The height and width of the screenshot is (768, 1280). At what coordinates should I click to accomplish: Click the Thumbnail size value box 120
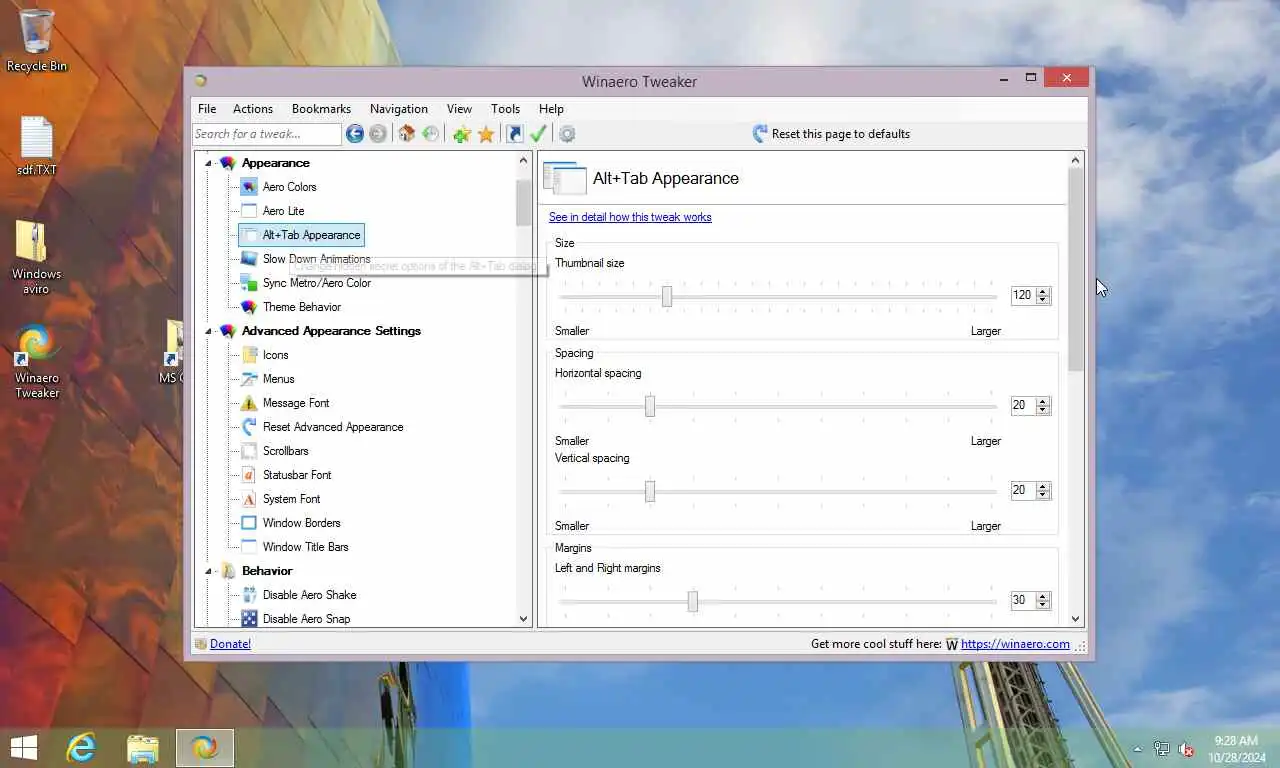coord(1023,295)
